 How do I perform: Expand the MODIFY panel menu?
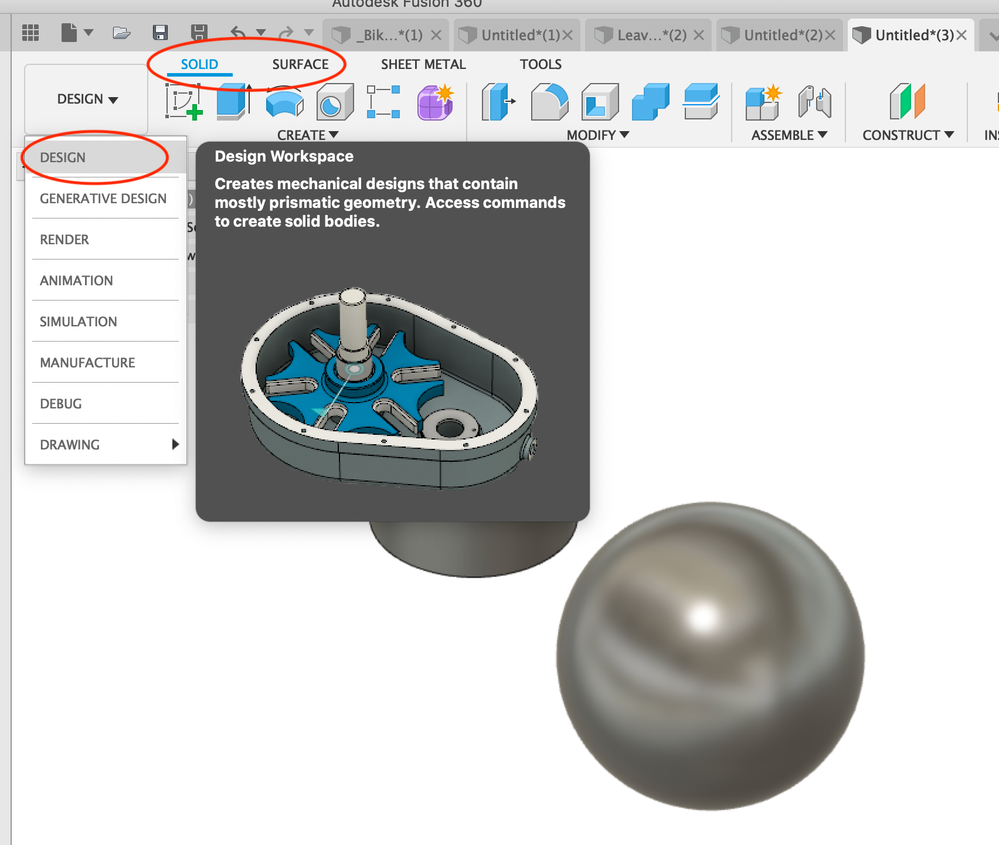pos(598,135)
